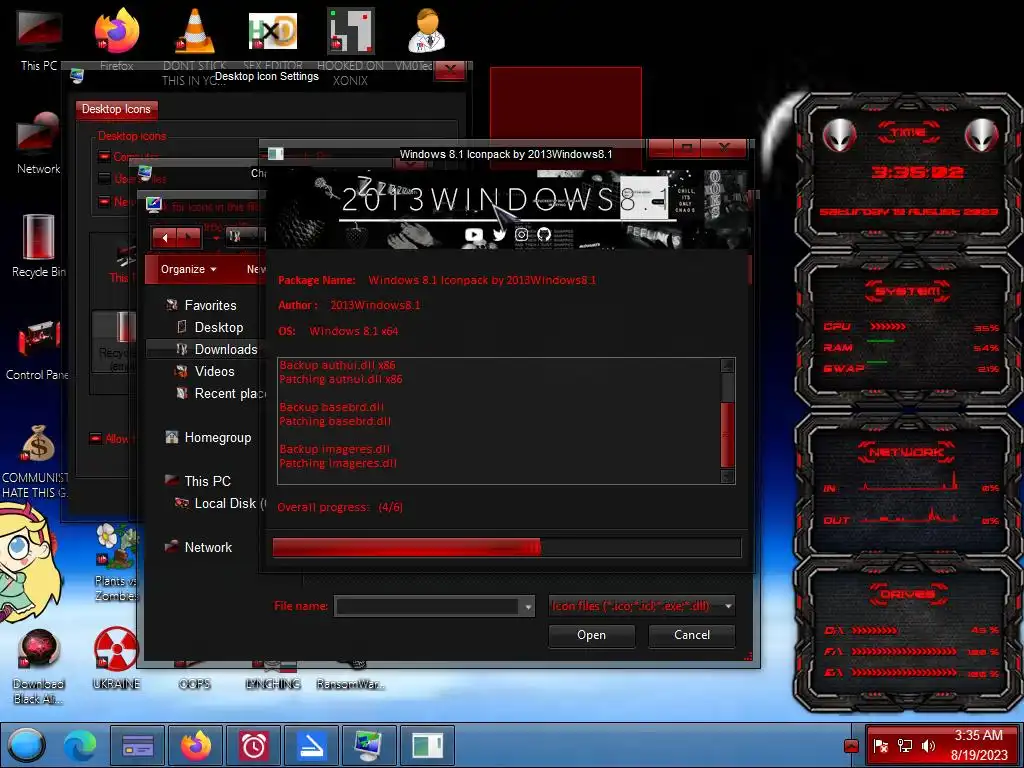Open the volume control in system tray
Image resolution: width=1024 pixels, height=768 pixels.
point(928,745)
